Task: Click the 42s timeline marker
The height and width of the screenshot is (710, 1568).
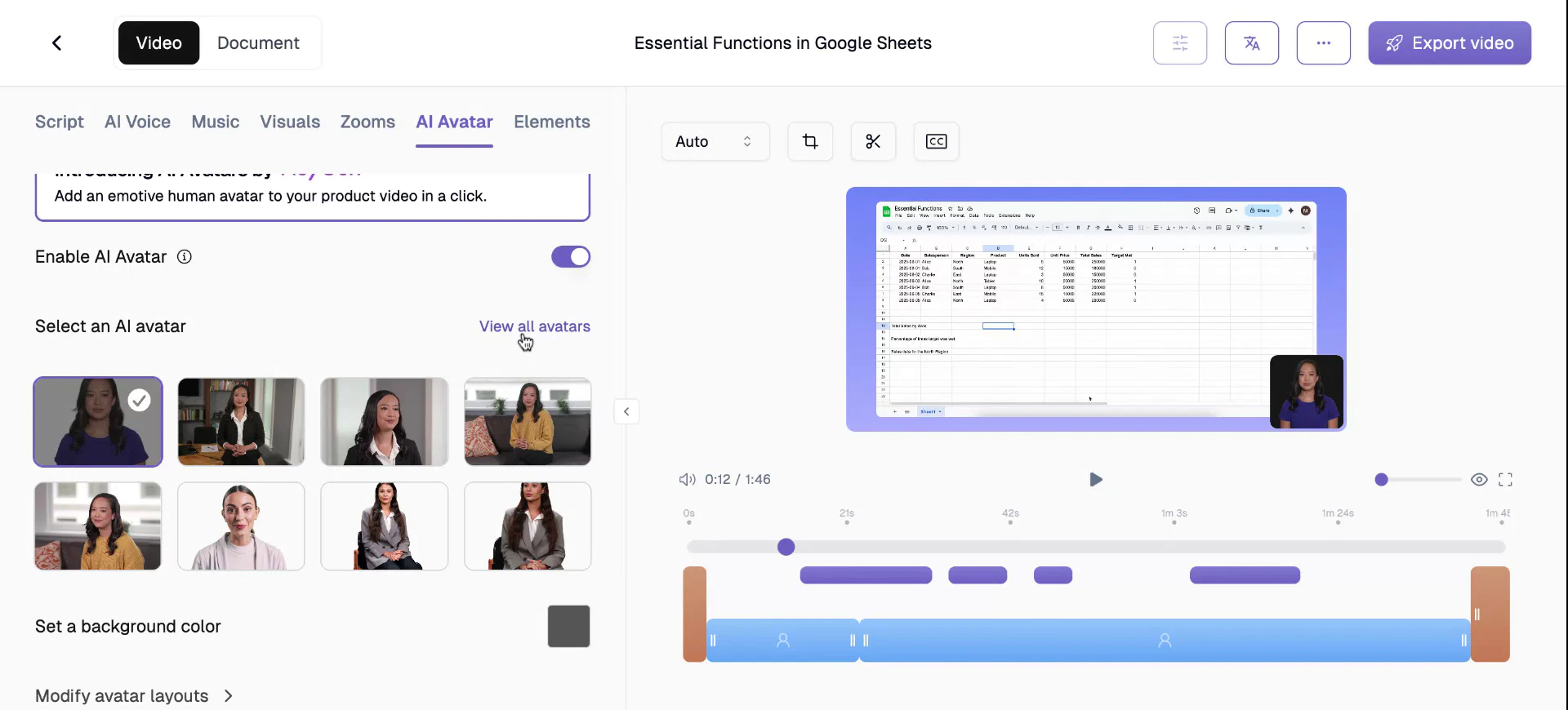Action: pos(1010,514)
